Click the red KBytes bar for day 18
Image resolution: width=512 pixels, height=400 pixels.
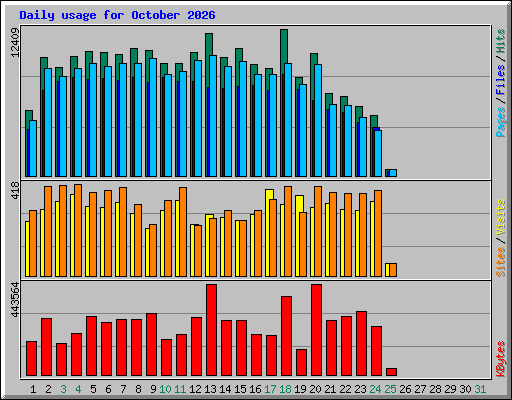286,336
